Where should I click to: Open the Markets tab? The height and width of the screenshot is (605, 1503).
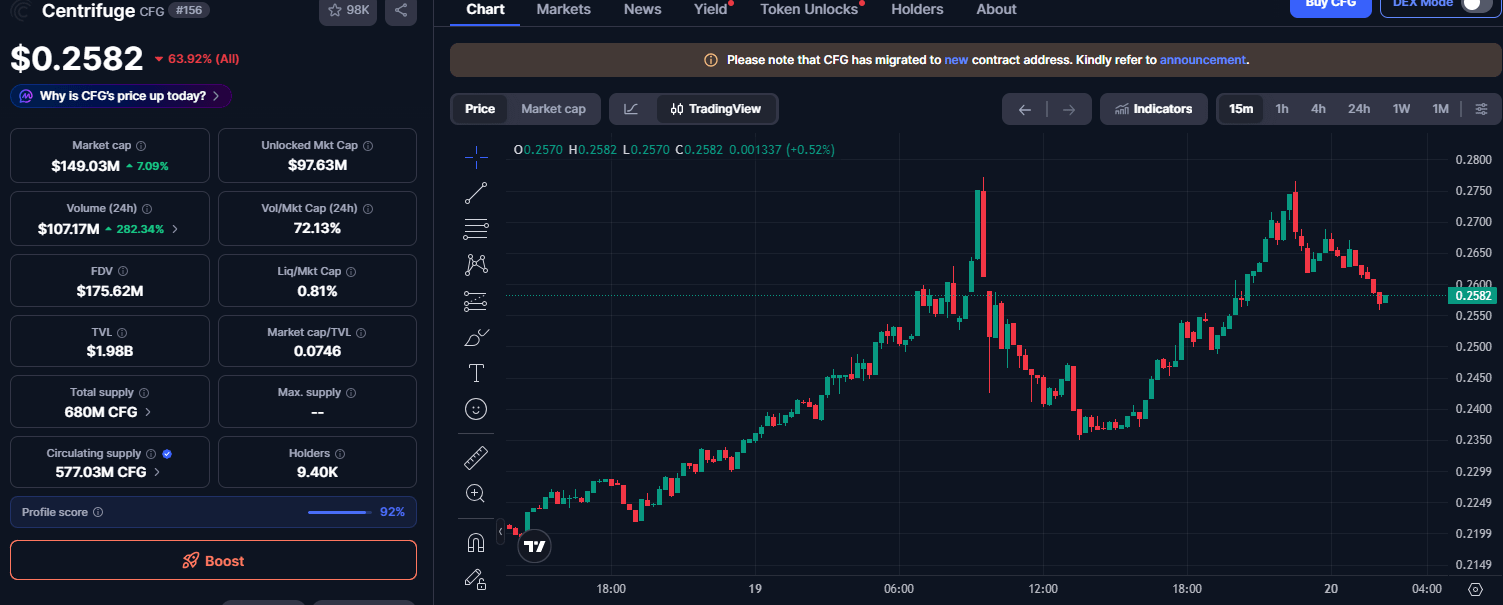(564, 9)
